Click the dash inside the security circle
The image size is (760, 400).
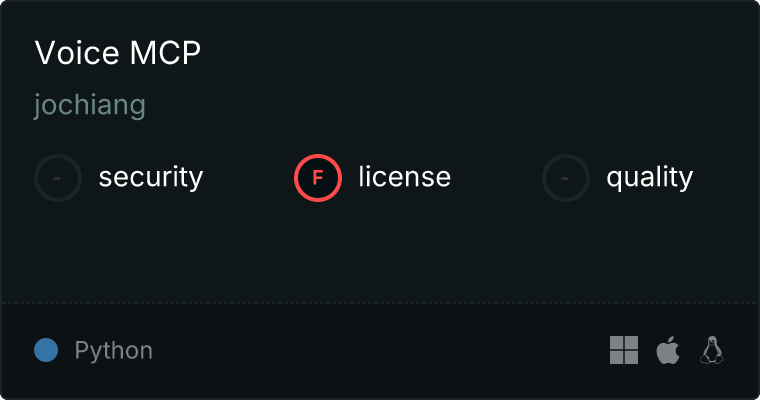(x=57, y=178)
